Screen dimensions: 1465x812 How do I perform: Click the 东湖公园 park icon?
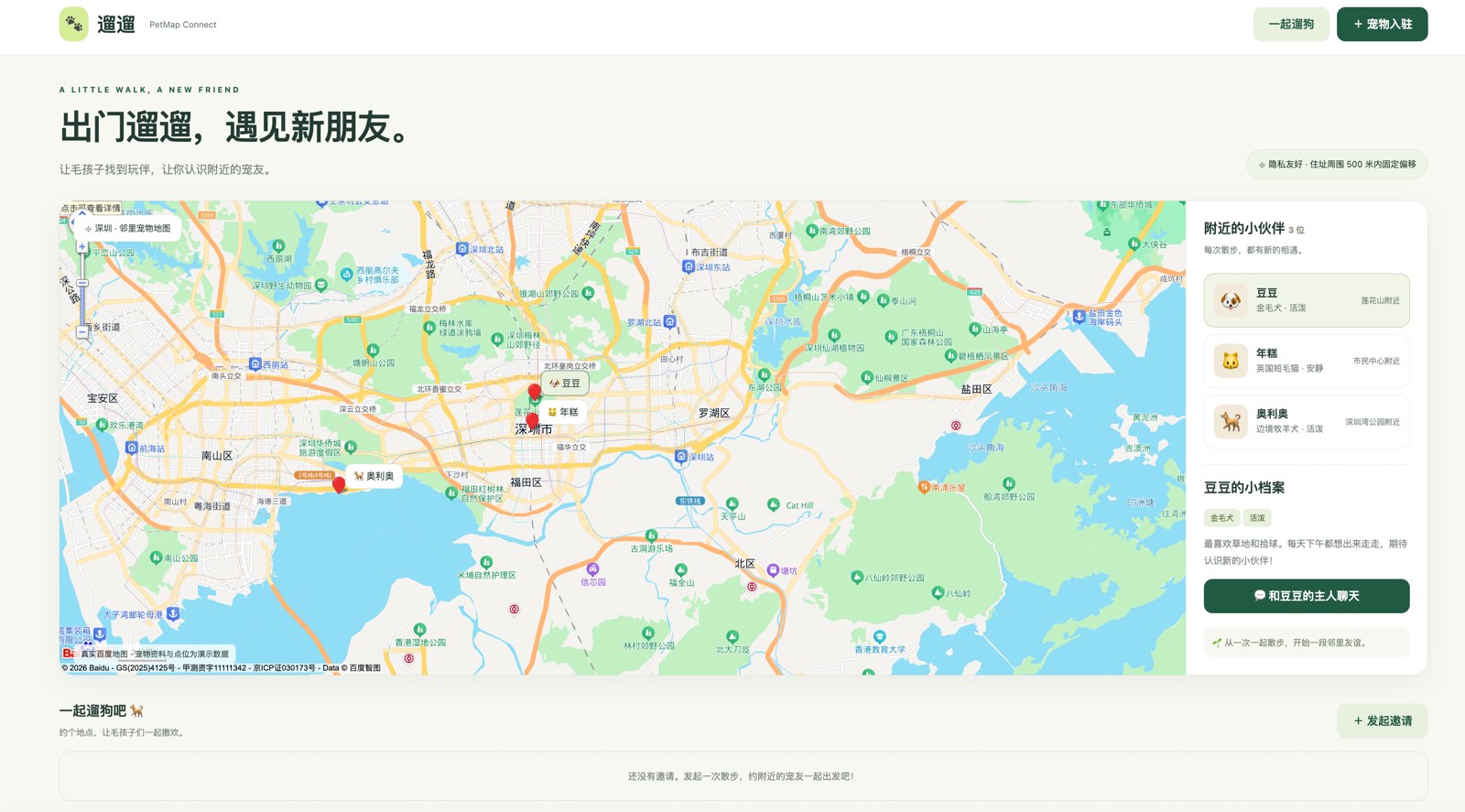tap(764, 374)
